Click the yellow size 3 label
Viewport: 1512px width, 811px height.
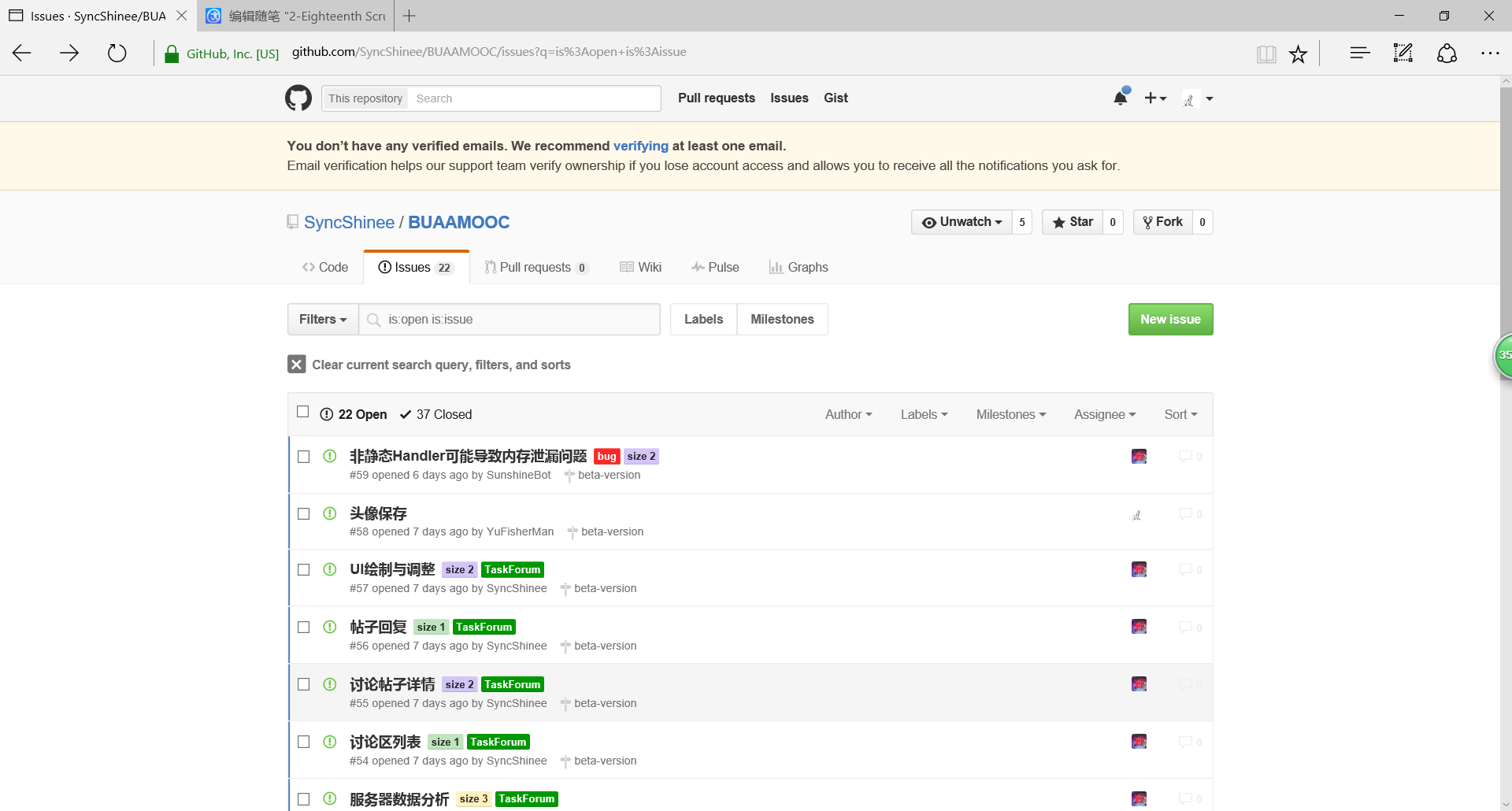point(473,798)
